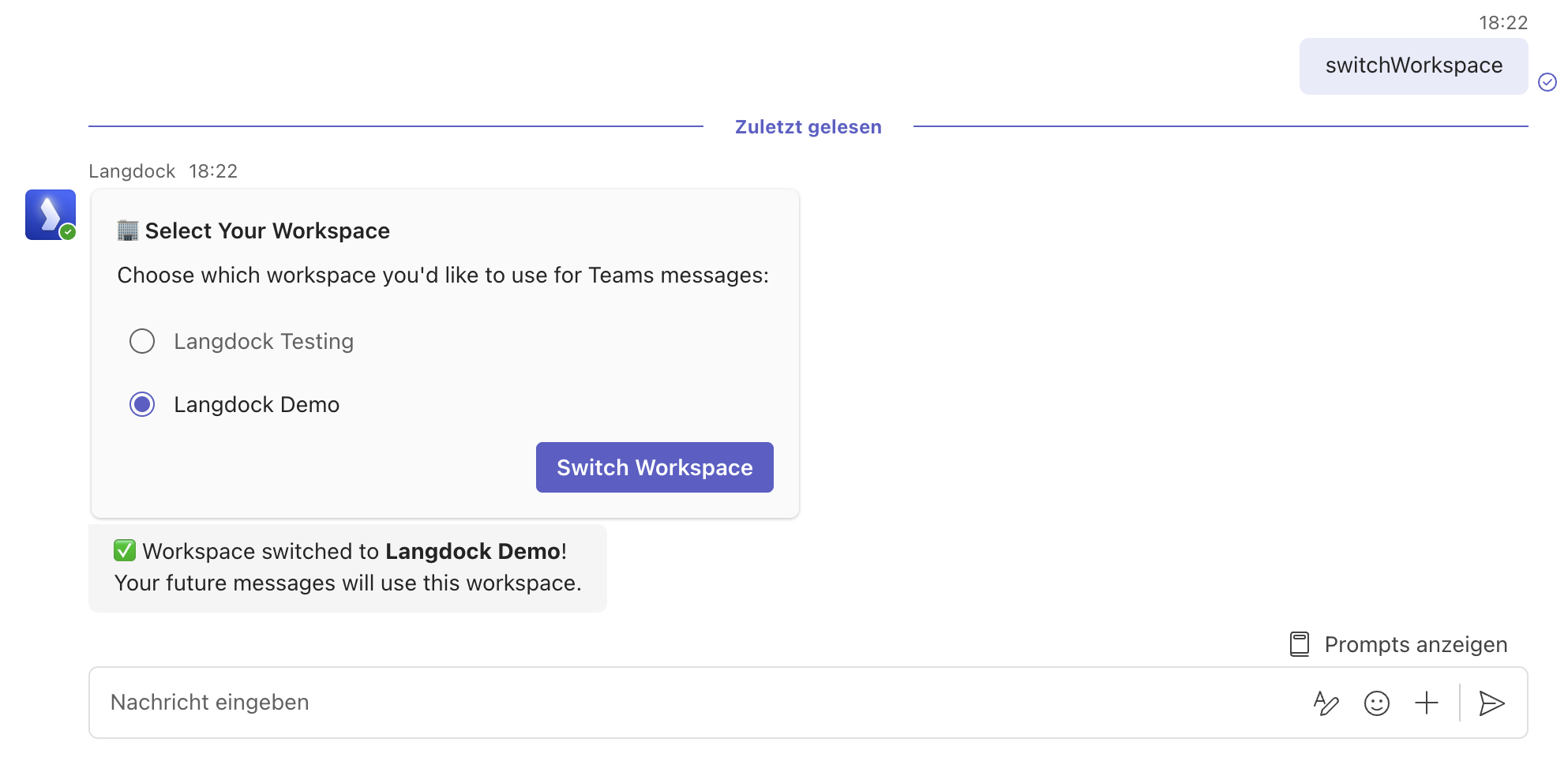1568x761 pixels.
Task: Select the Langdock Testing radio button
Action: tap(142, 341)
